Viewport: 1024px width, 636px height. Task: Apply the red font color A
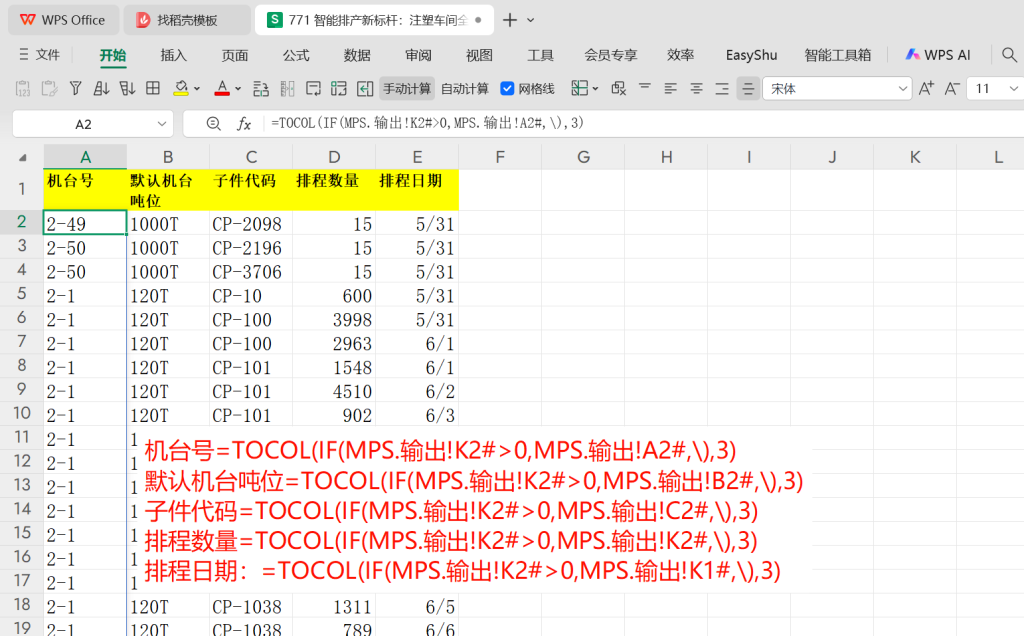click(222, 89)
